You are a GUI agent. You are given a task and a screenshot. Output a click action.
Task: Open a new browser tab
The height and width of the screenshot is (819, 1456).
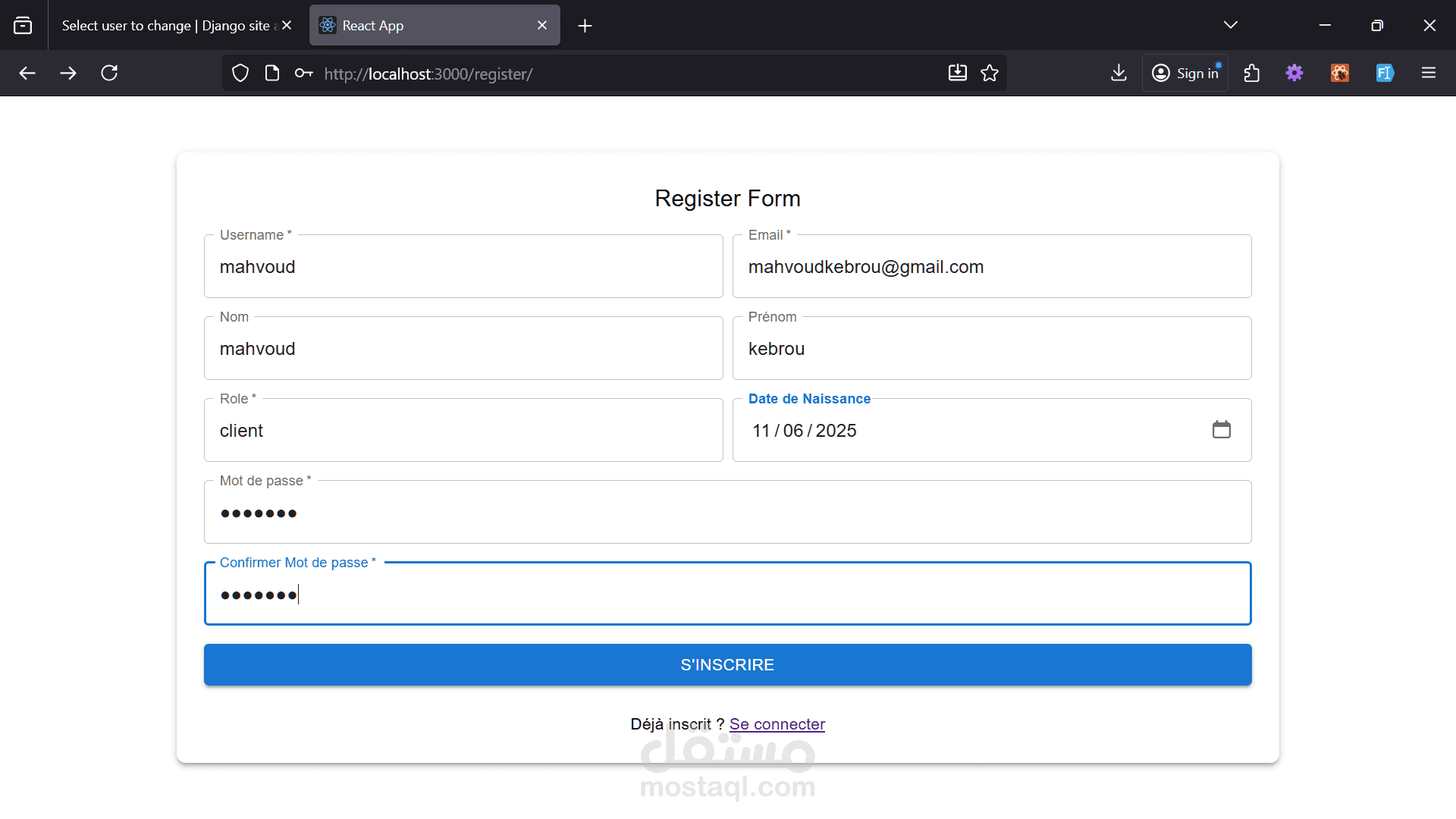point(585,26)
